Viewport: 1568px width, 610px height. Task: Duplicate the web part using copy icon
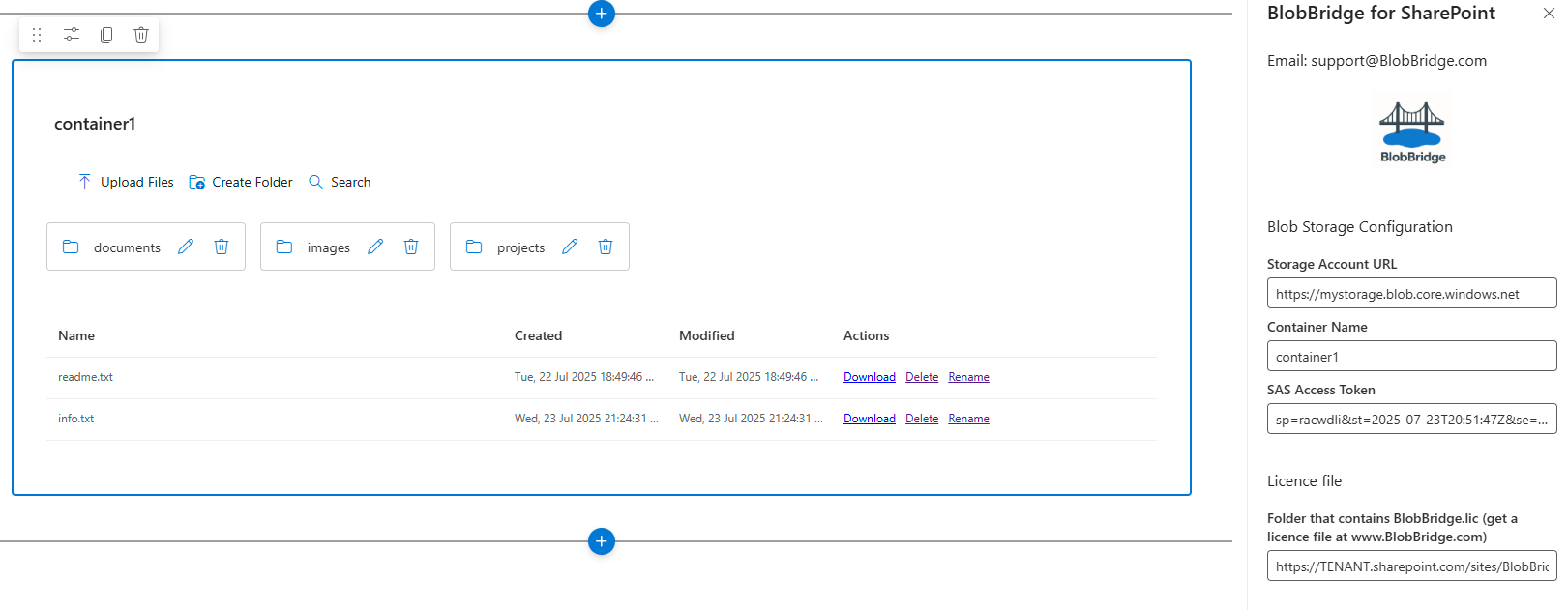[106, 35]
